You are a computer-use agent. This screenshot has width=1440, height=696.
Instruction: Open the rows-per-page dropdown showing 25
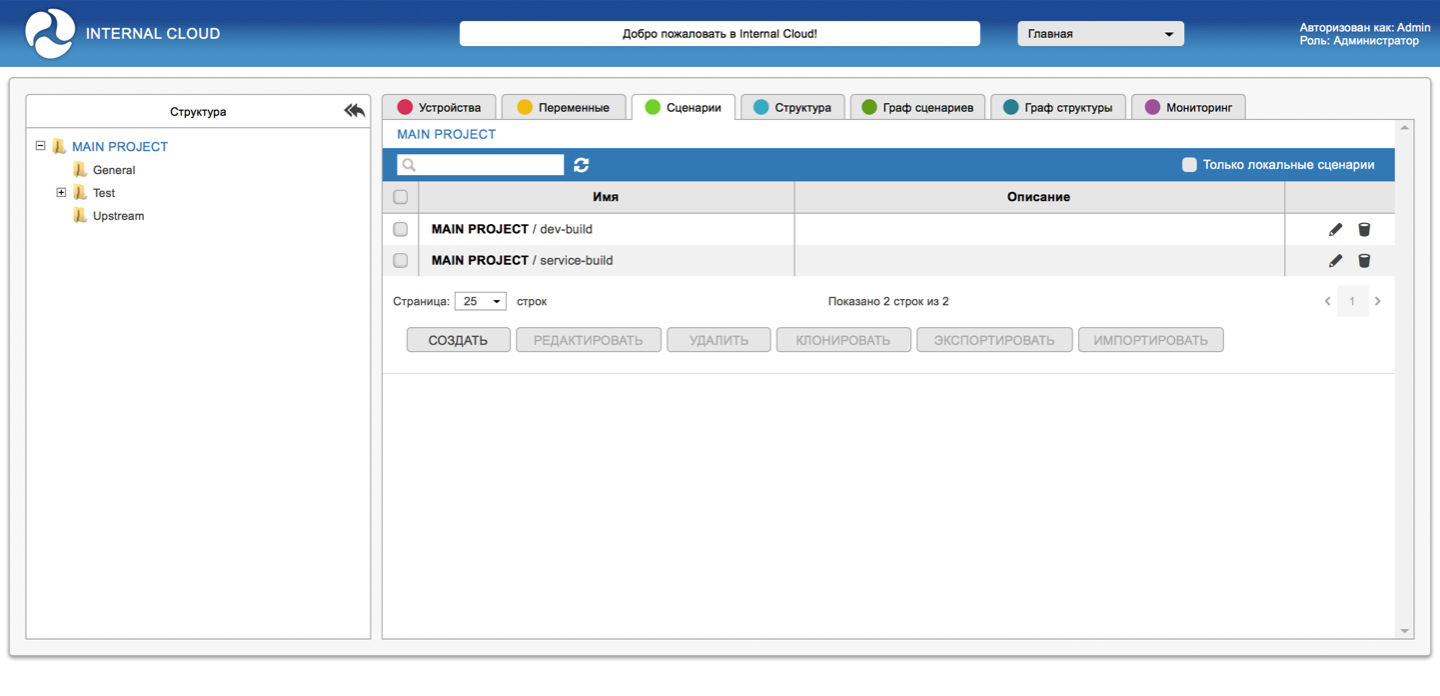(x=480, y=301)
